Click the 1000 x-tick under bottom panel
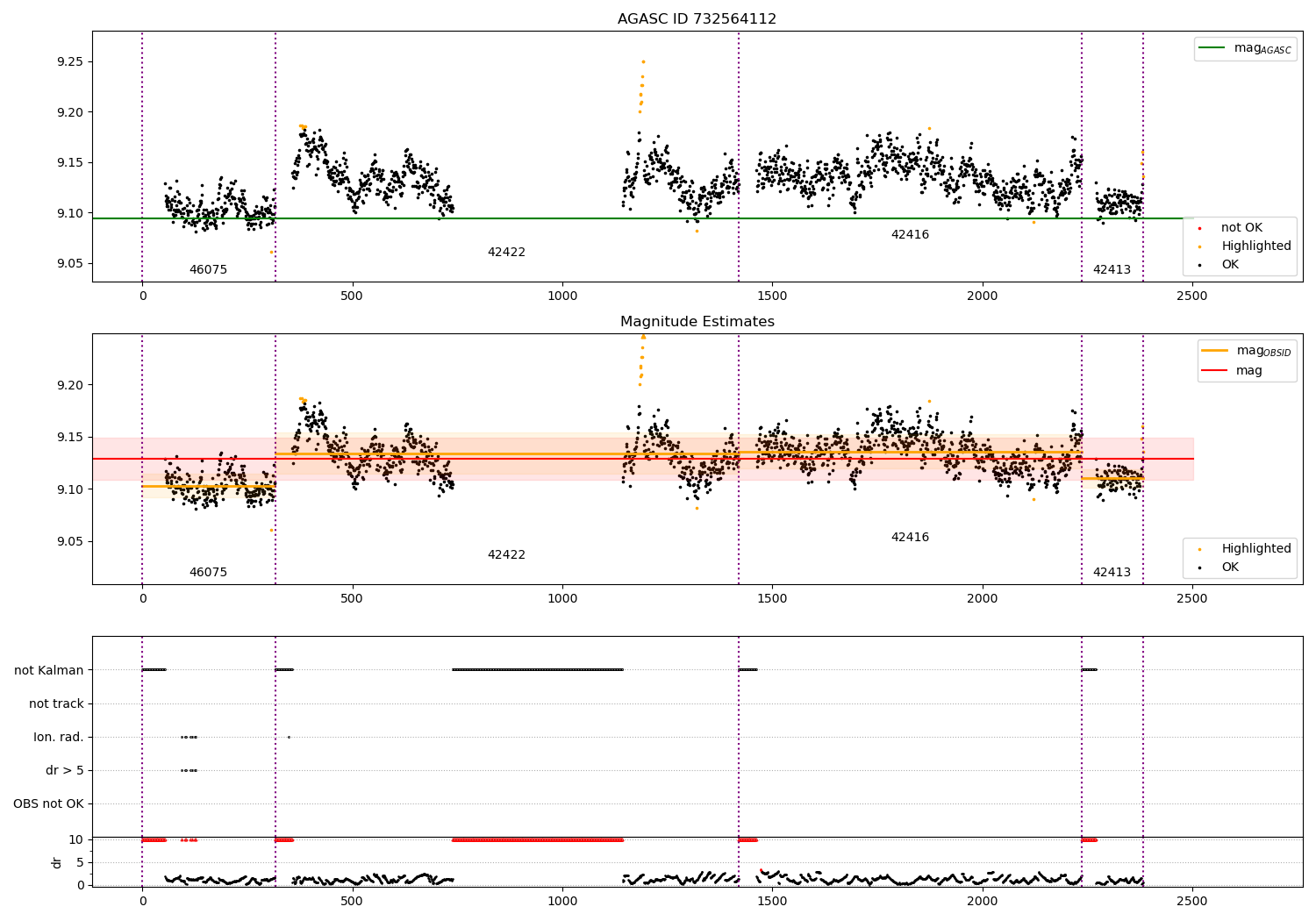 562,902
